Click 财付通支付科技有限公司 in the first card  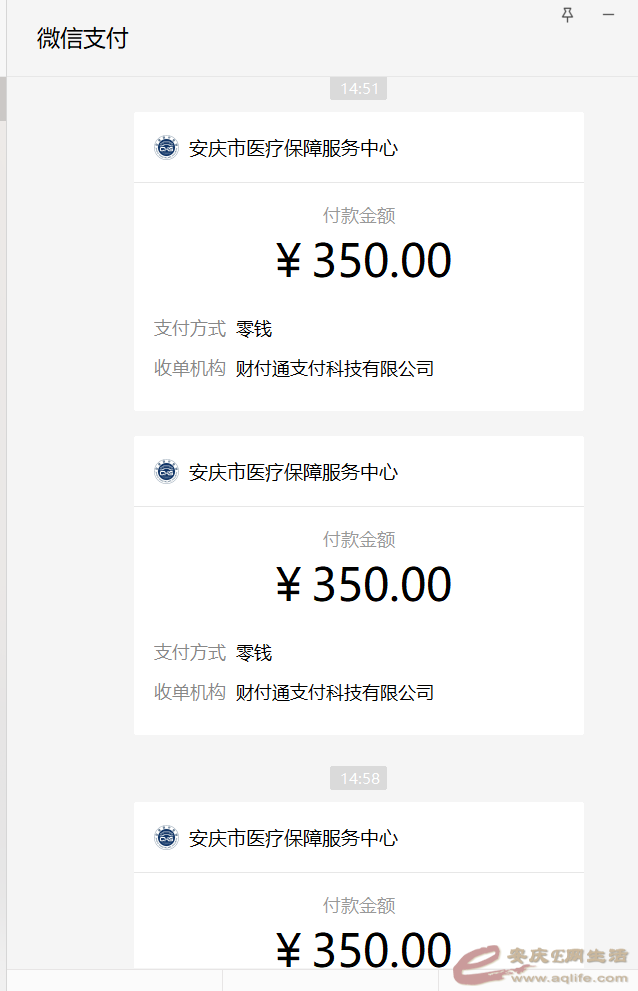pyautogui.click(x=335, y=369)
